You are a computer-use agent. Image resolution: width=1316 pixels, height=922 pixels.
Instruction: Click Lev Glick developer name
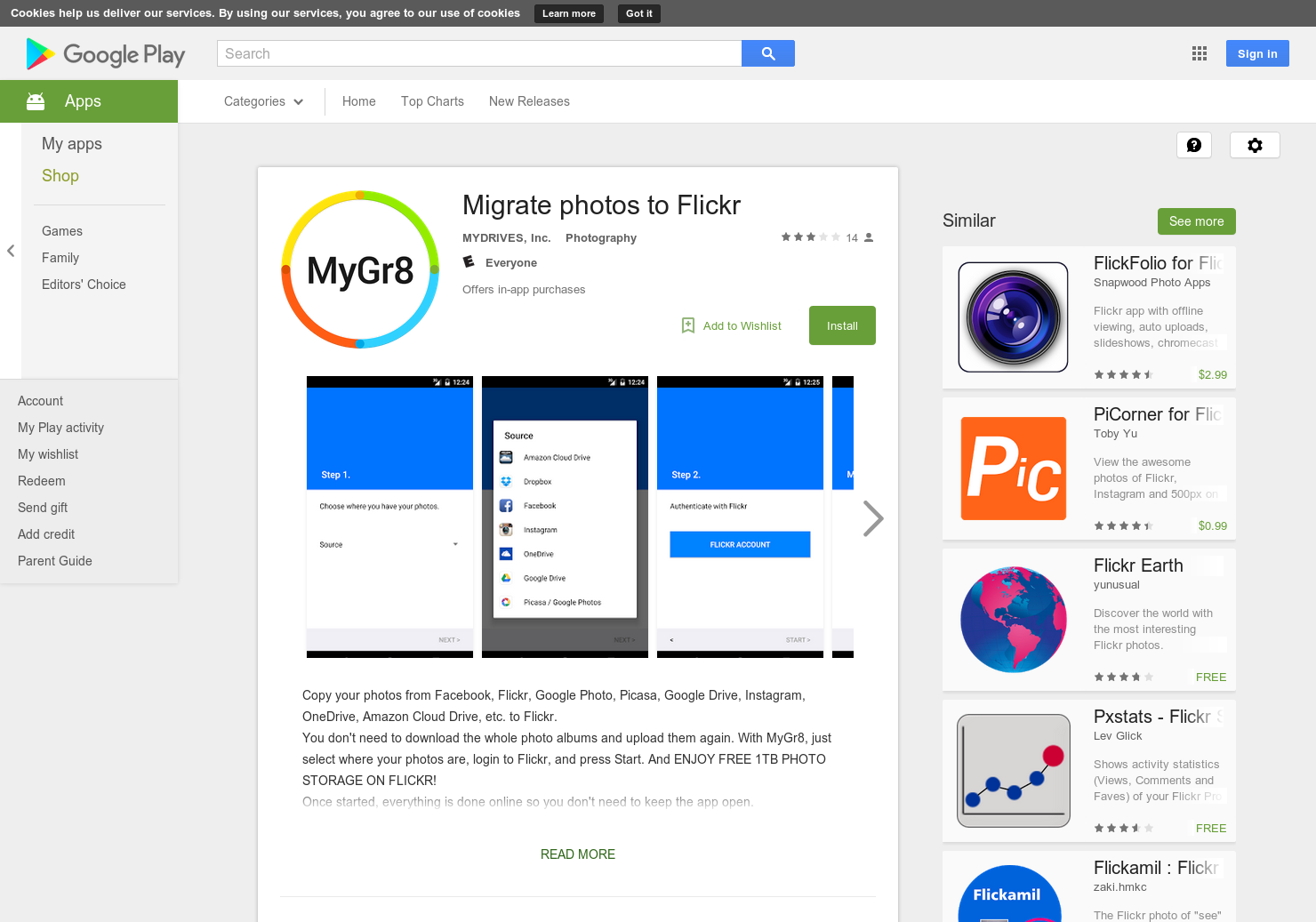pos(1118,736)
